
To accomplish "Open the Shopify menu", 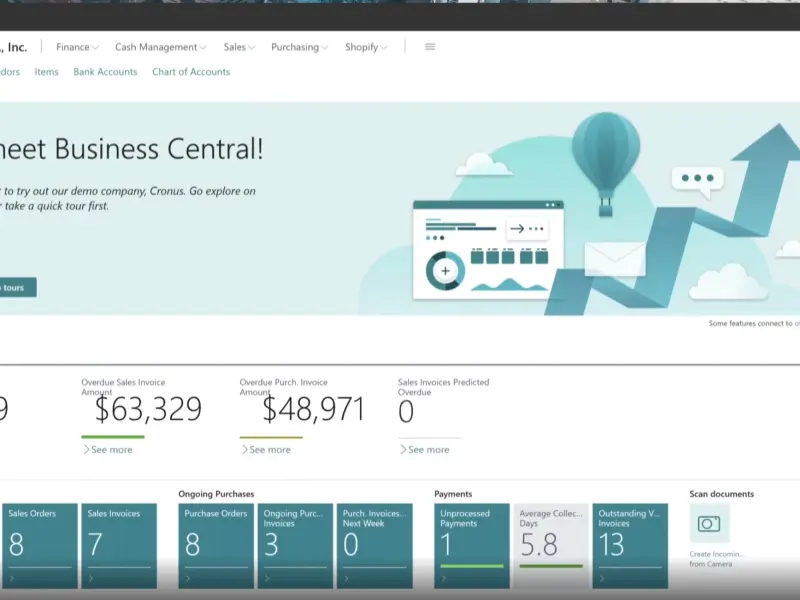I will pyautogui.click(x=366, y=47).
